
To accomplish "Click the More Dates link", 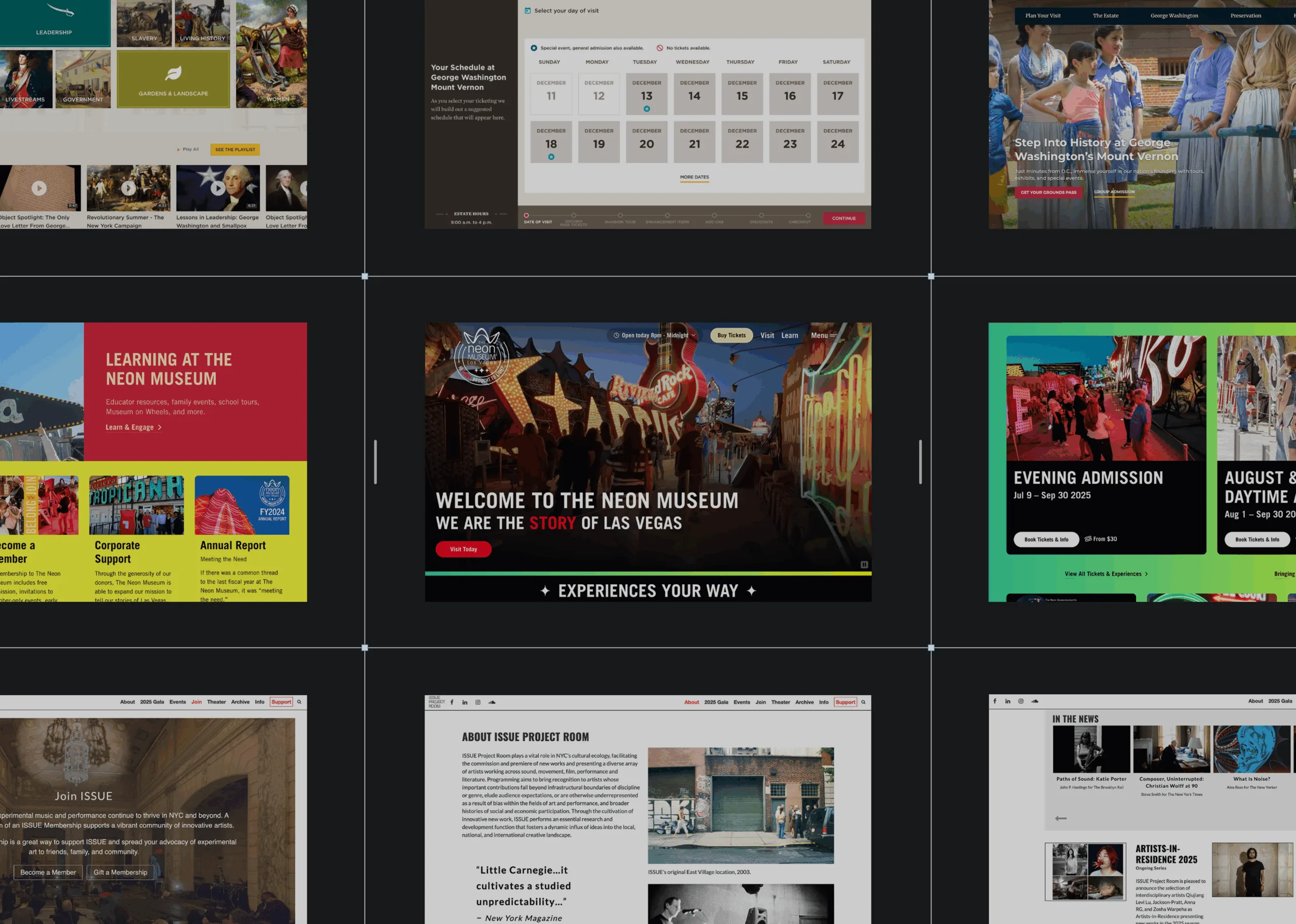I will 695,178.
